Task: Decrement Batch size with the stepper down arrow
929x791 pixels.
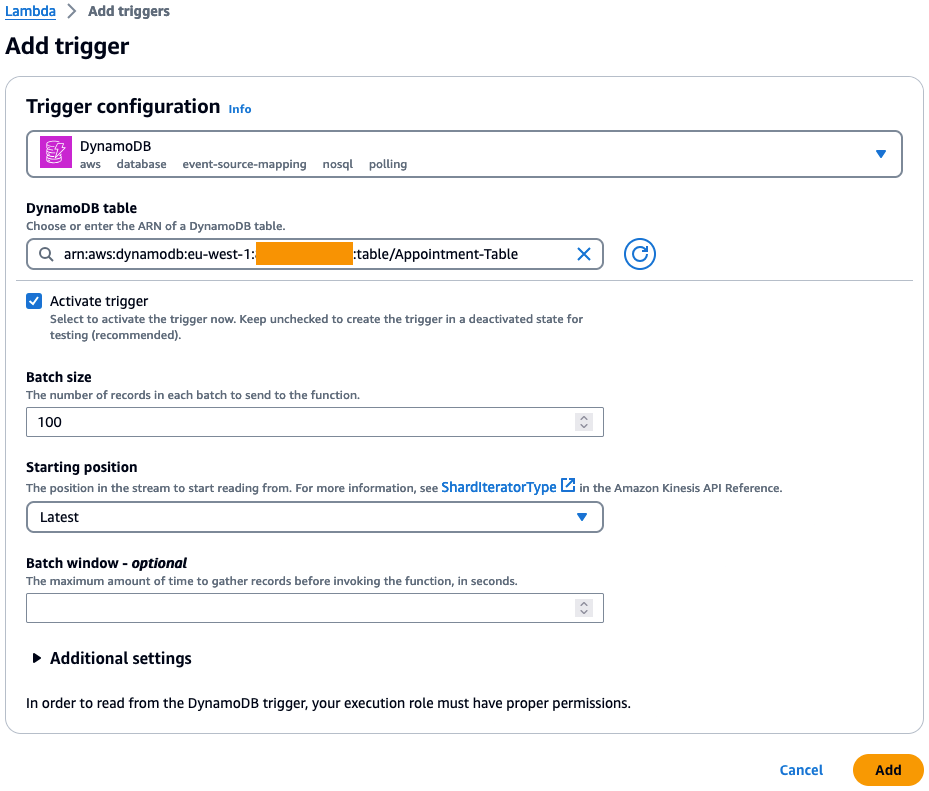Action: [x=584, y=426]
